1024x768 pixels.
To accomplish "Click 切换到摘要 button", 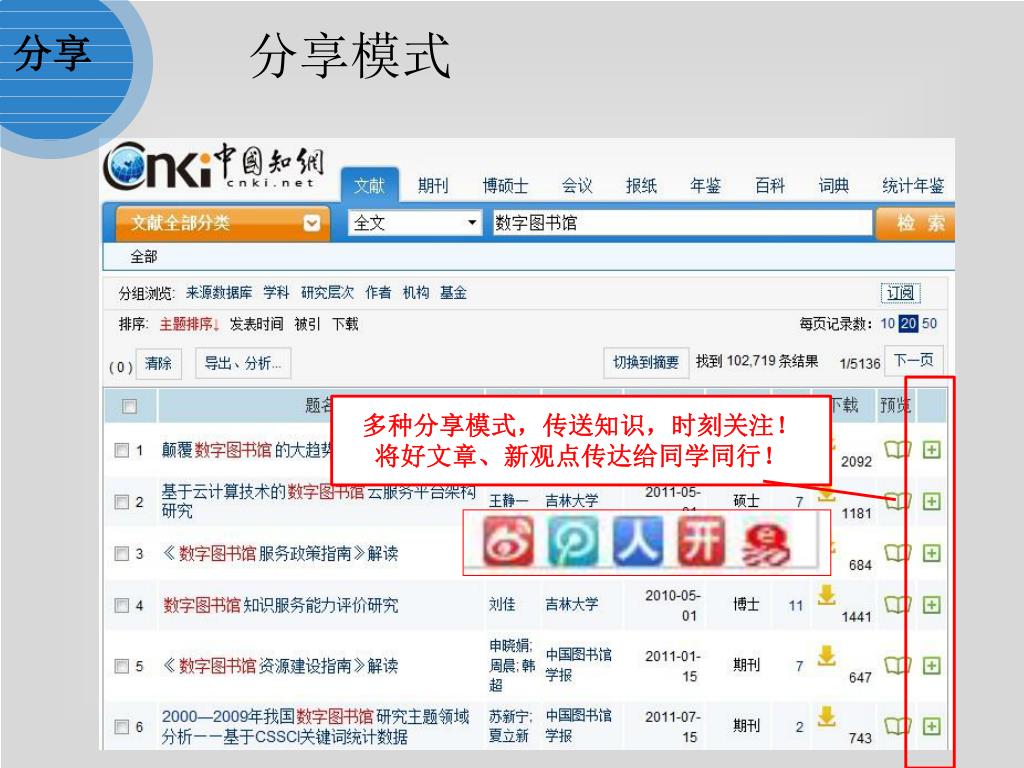I will pos(646,362).
